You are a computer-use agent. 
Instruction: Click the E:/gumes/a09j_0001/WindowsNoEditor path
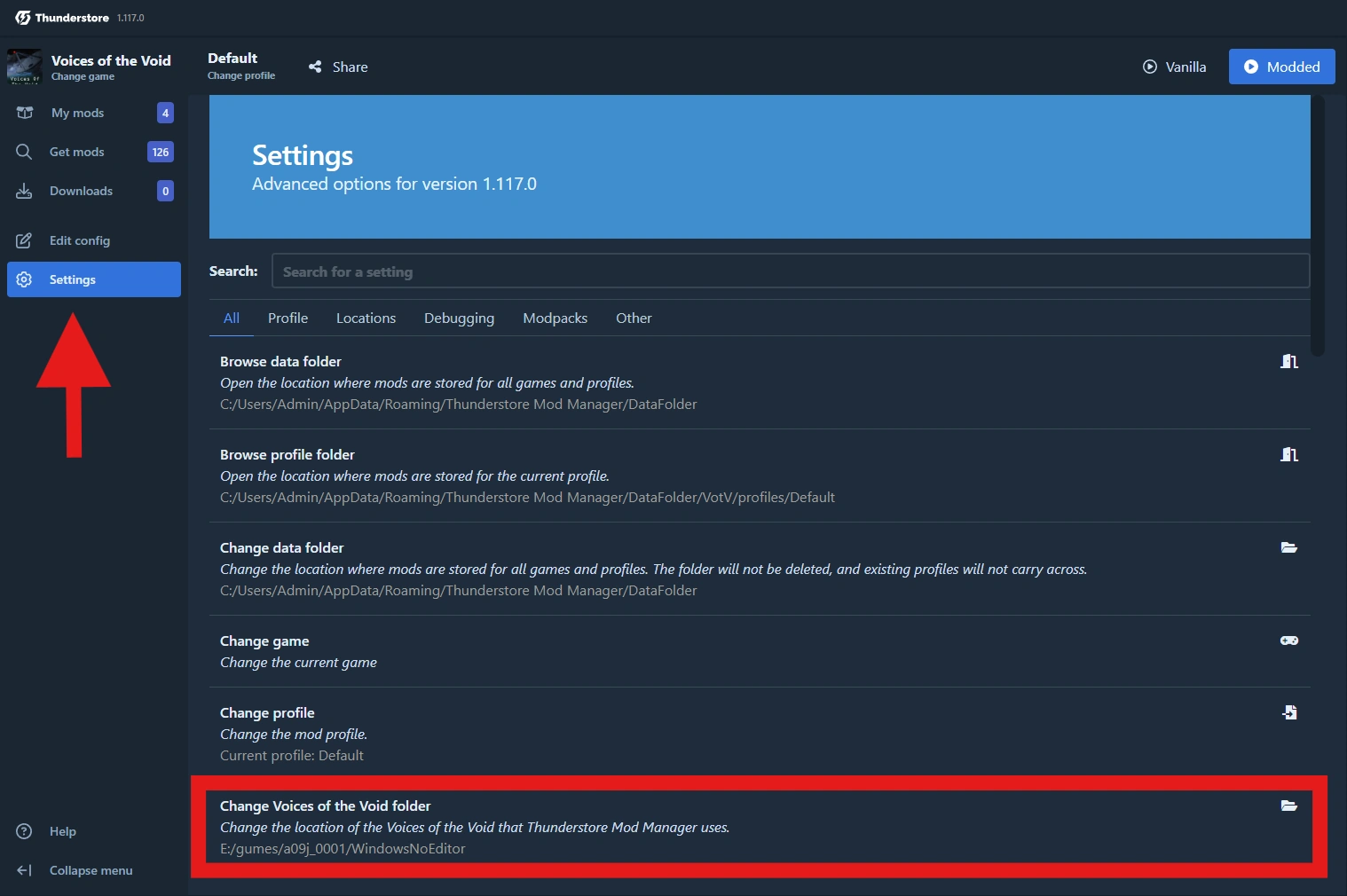(343, 849)
